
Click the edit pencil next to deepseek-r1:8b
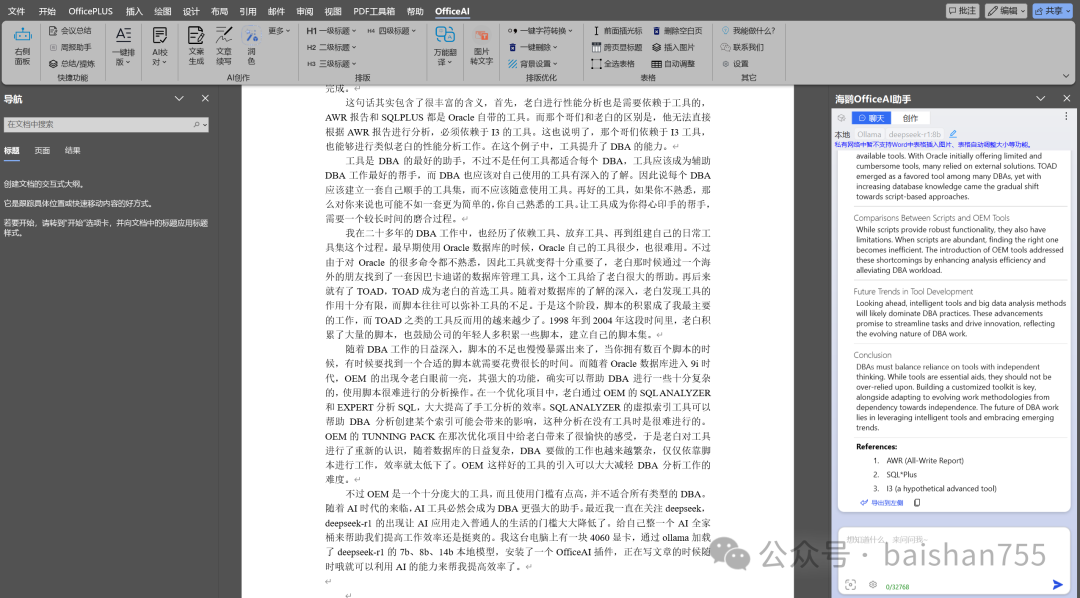click(x=953, y=134)
